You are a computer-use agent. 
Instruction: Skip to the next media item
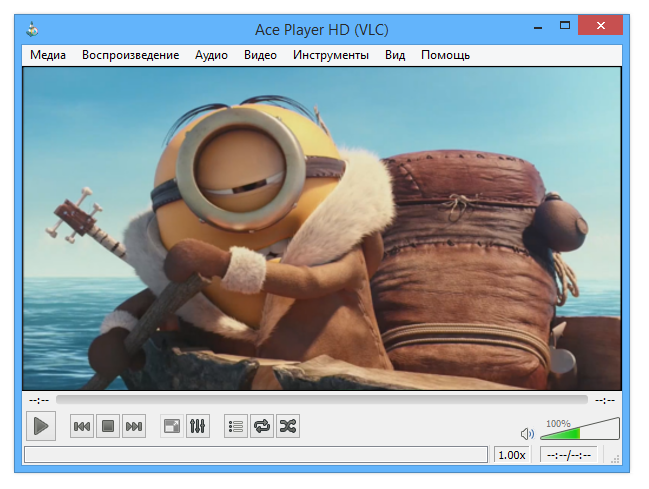134,426
